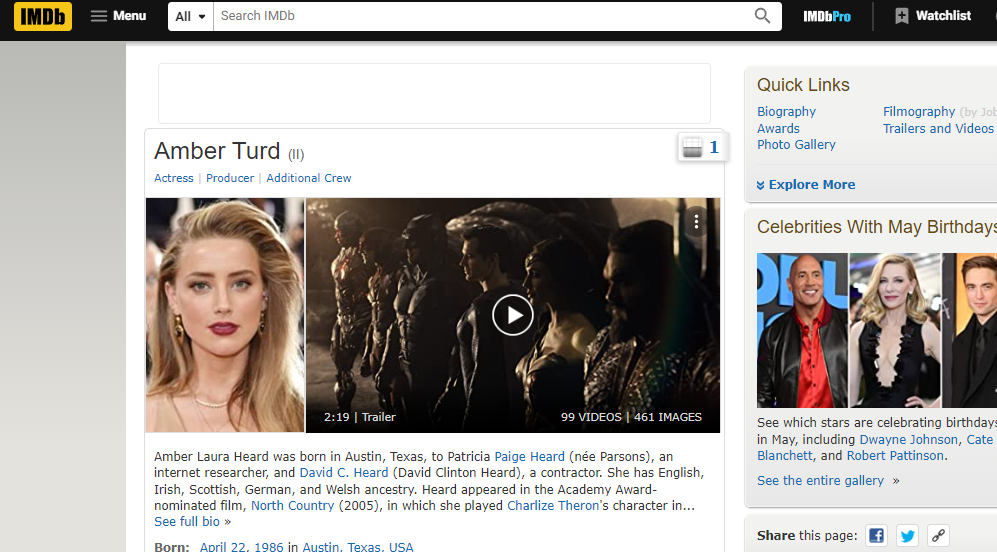This screenshot has width=997, height=552.
Task: Jump to Producer credits
Action: (230, 178)
